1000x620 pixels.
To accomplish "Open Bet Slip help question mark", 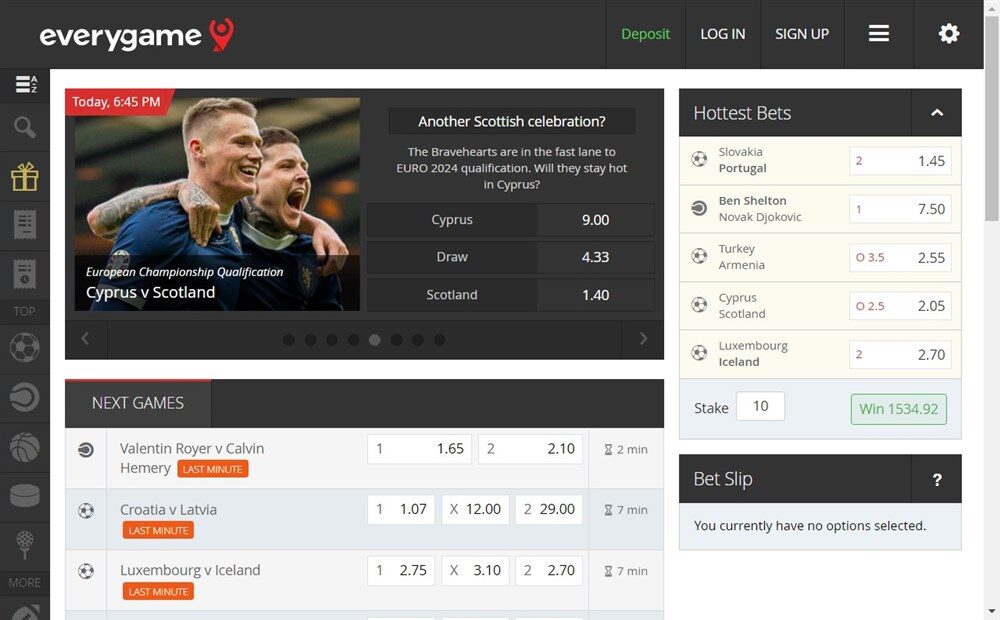I will (937, 480).
